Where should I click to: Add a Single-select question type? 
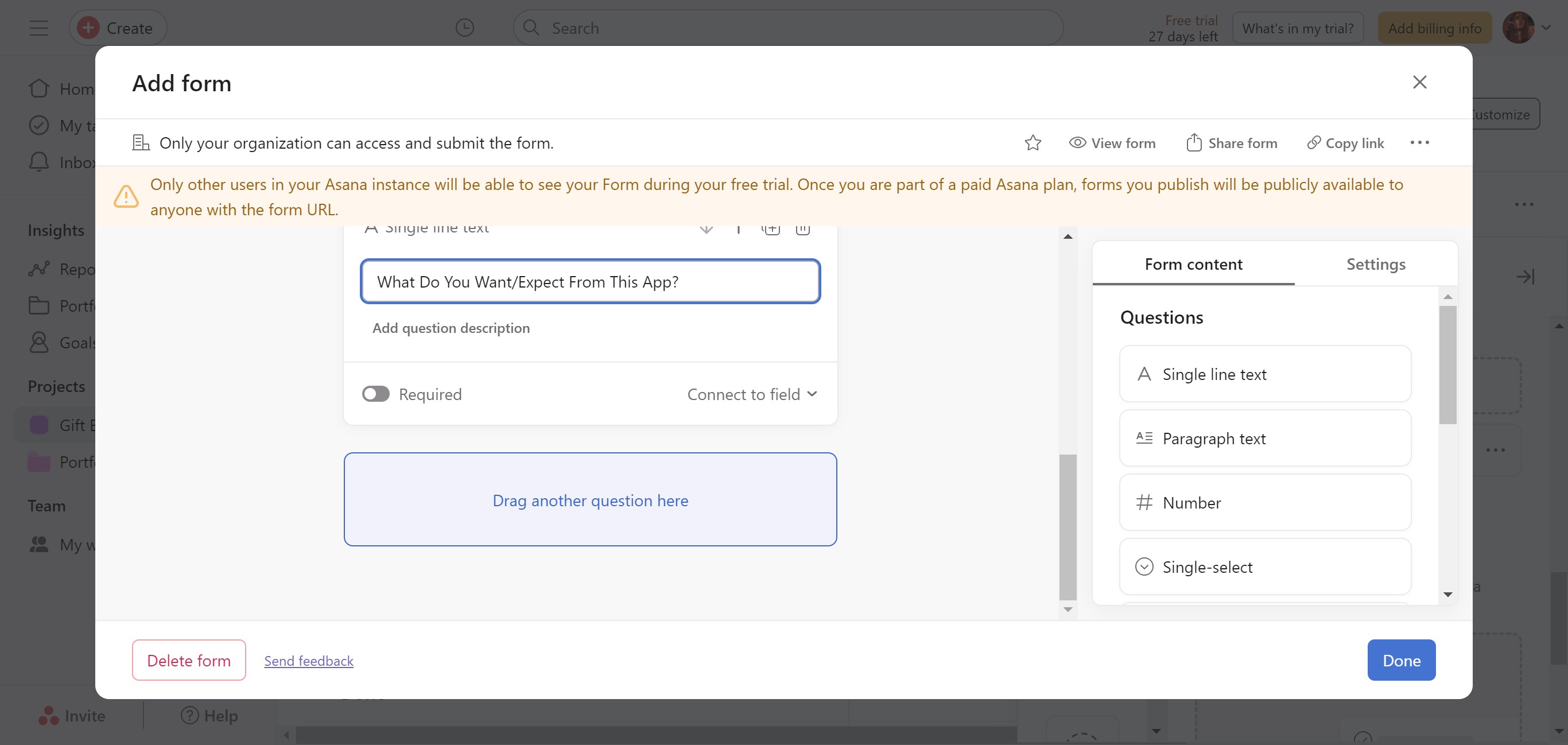pyautogui.click(x=1264, y=566)
